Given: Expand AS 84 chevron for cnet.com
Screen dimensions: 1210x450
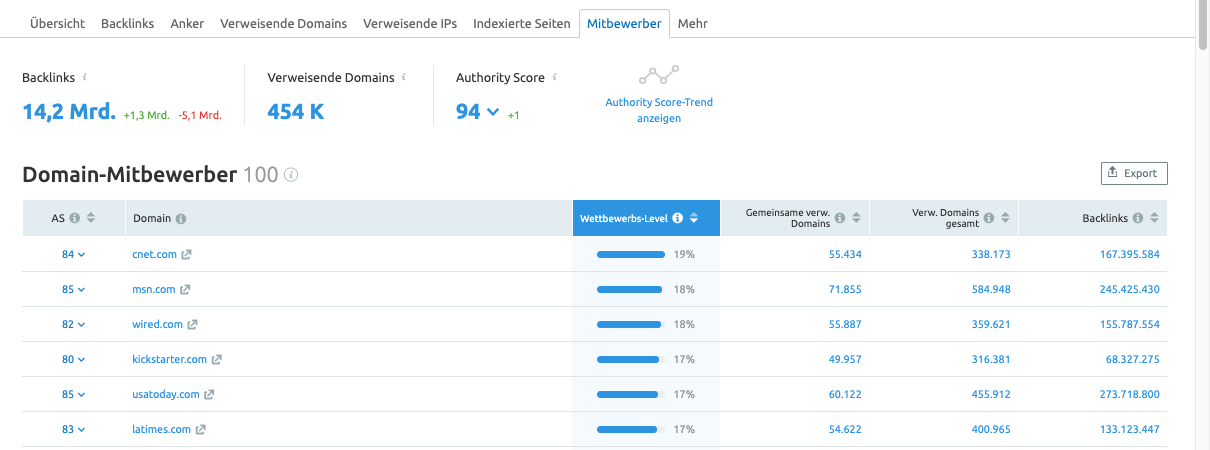Looking at the screenshot, I should [81, 255].
